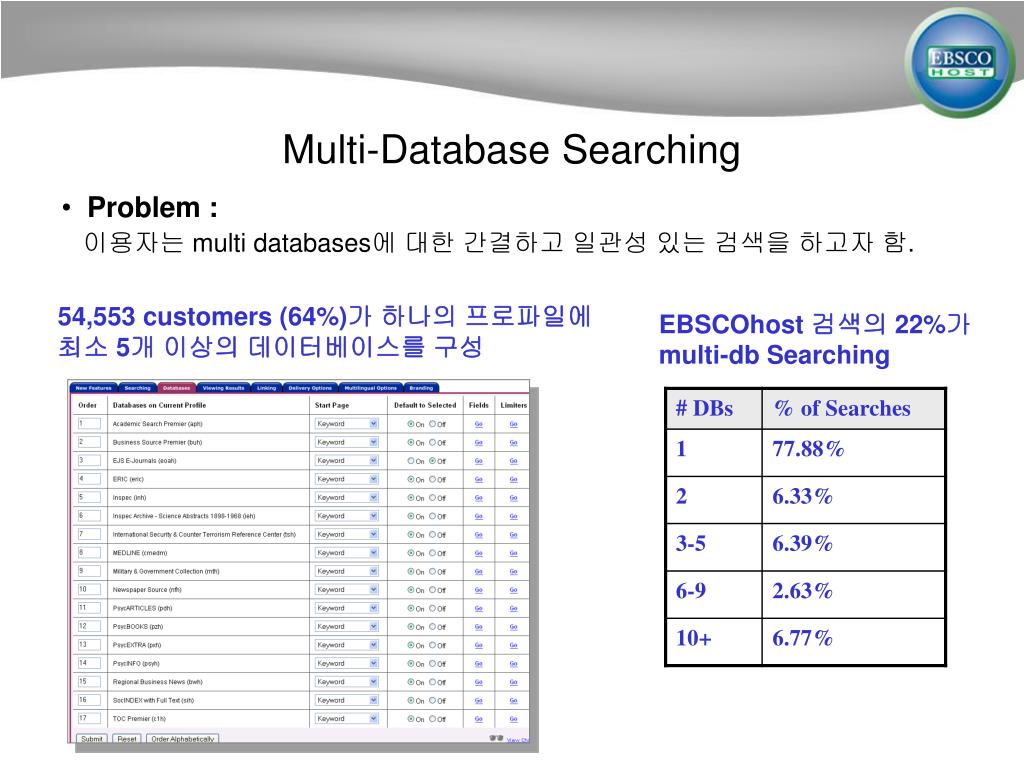This screenshot has width=1024, height=768.
Task: Click the Reset button
Action: 127,739
